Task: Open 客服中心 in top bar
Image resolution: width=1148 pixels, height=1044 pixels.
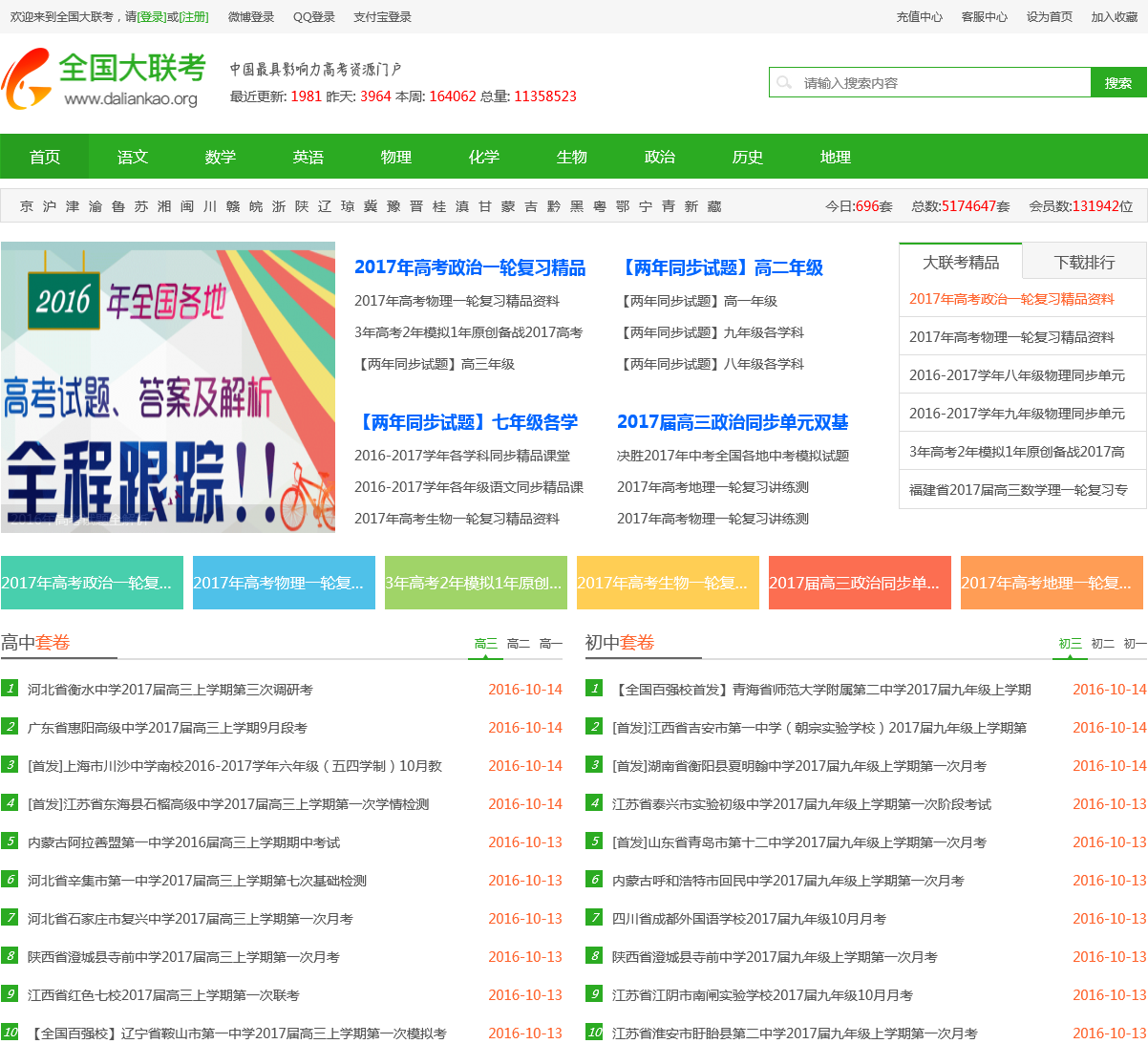Action: [984, 17]
